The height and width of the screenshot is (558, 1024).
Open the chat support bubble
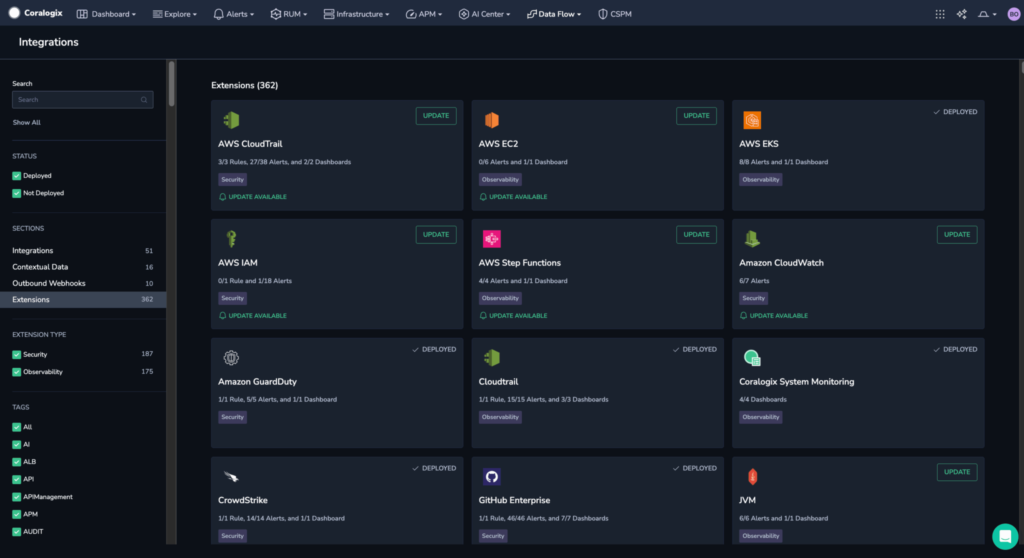point(1005,536)
